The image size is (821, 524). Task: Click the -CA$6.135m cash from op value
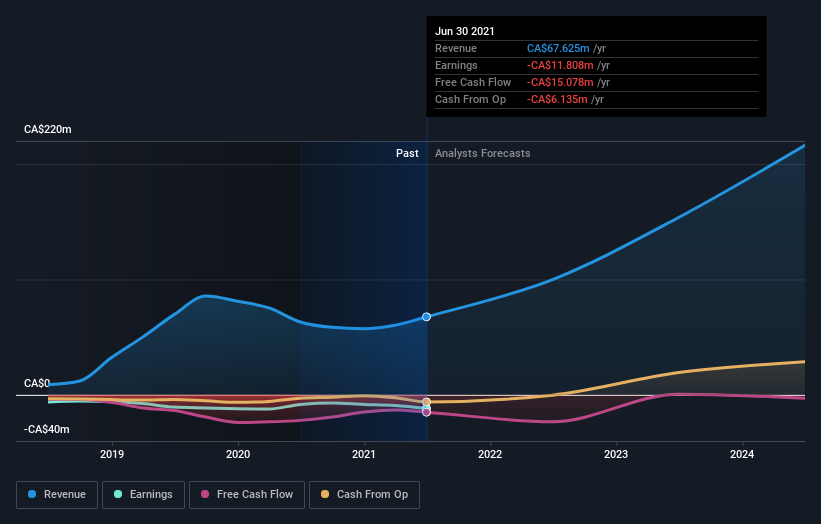[557, 99]
